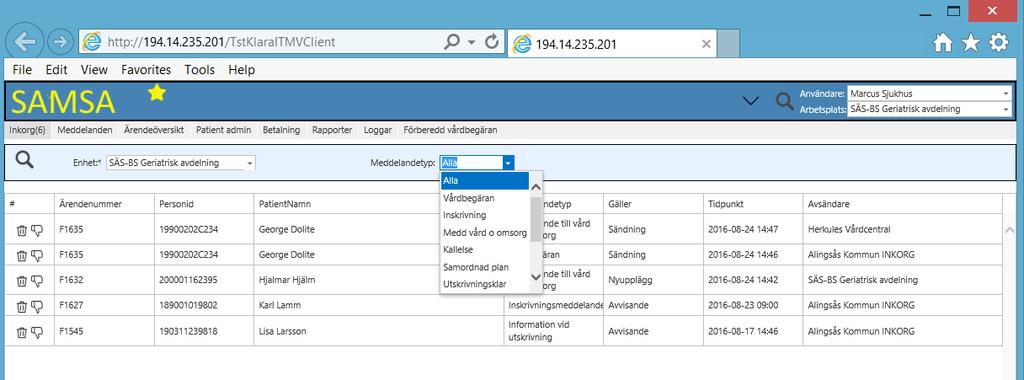Refresh the page using the reload icon
The width and height of the screenshot is (1024, 380).
(x=492, y=42)
